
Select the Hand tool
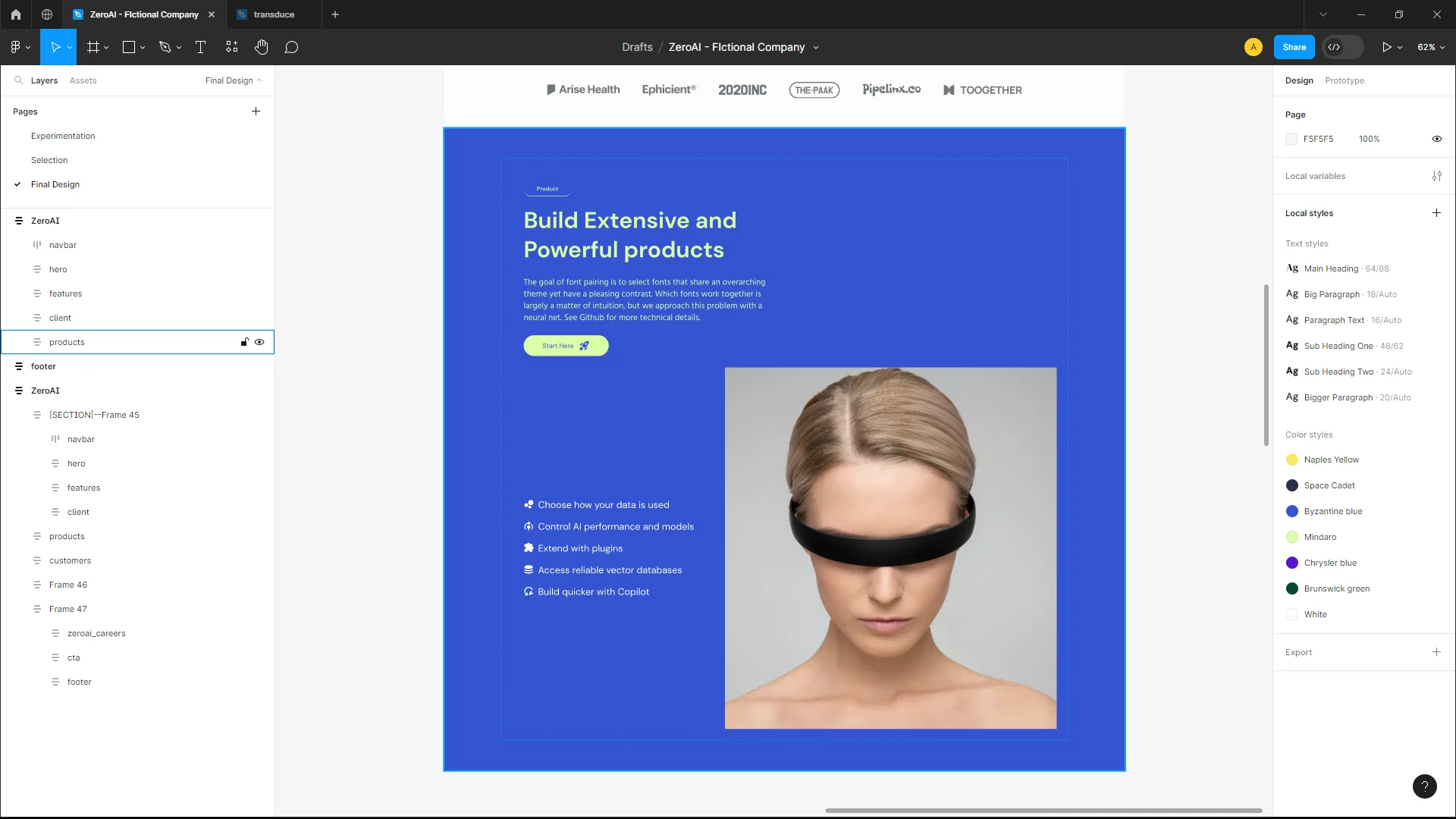[x=261, y=47]
